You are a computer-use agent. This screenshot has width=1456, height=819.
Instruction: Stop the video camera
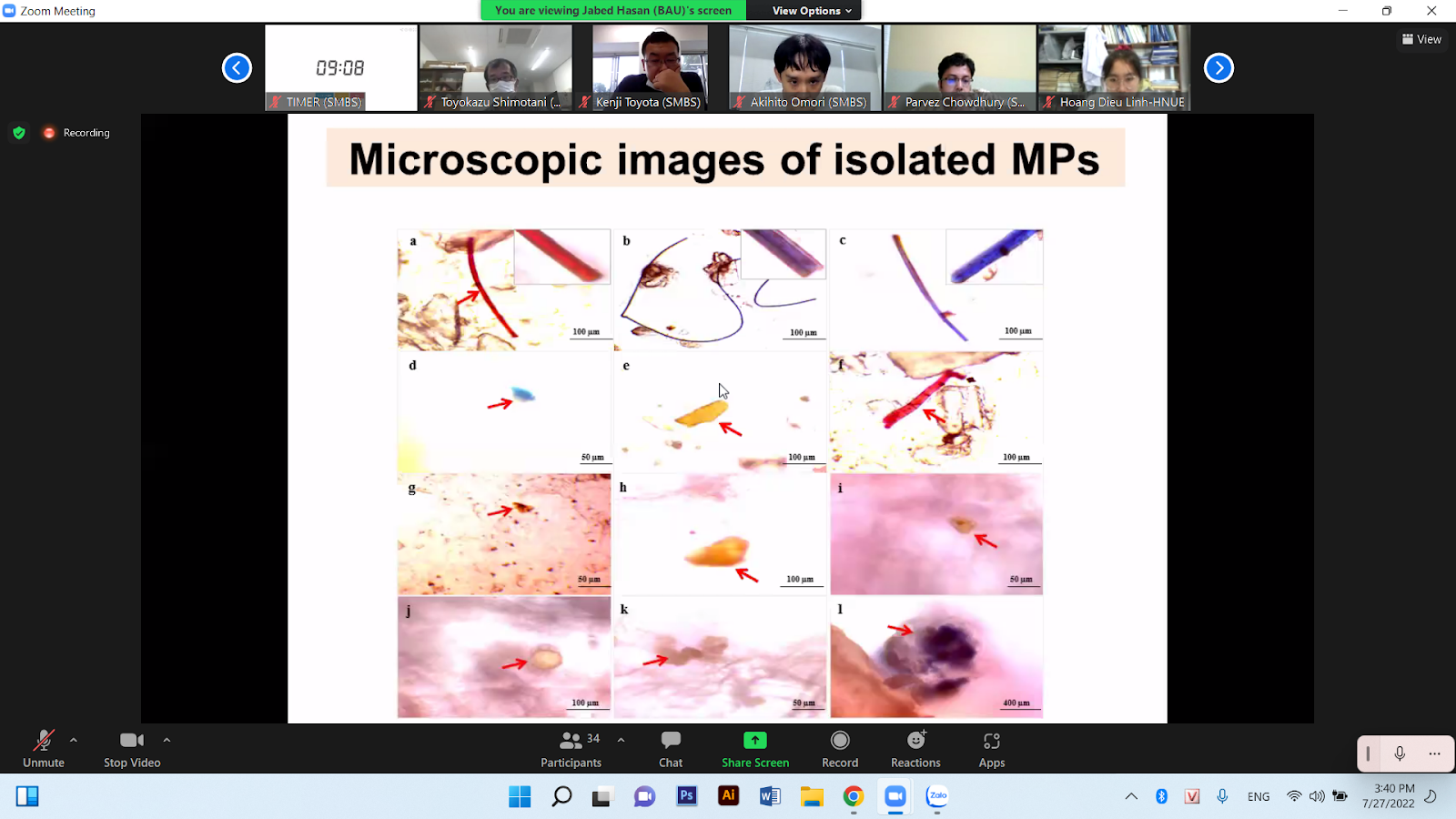tap(132, 750)
